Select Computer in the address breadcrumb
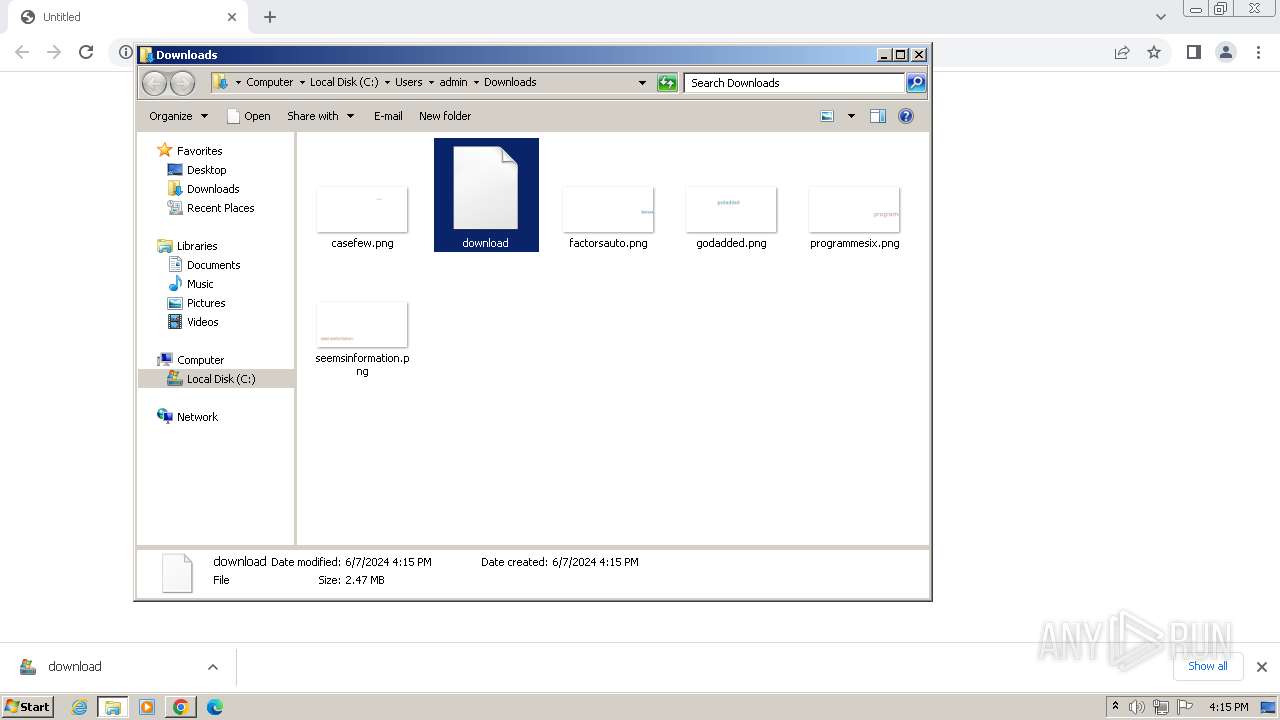The width and height of the screenshot is (1280, 720). [270, 82]
